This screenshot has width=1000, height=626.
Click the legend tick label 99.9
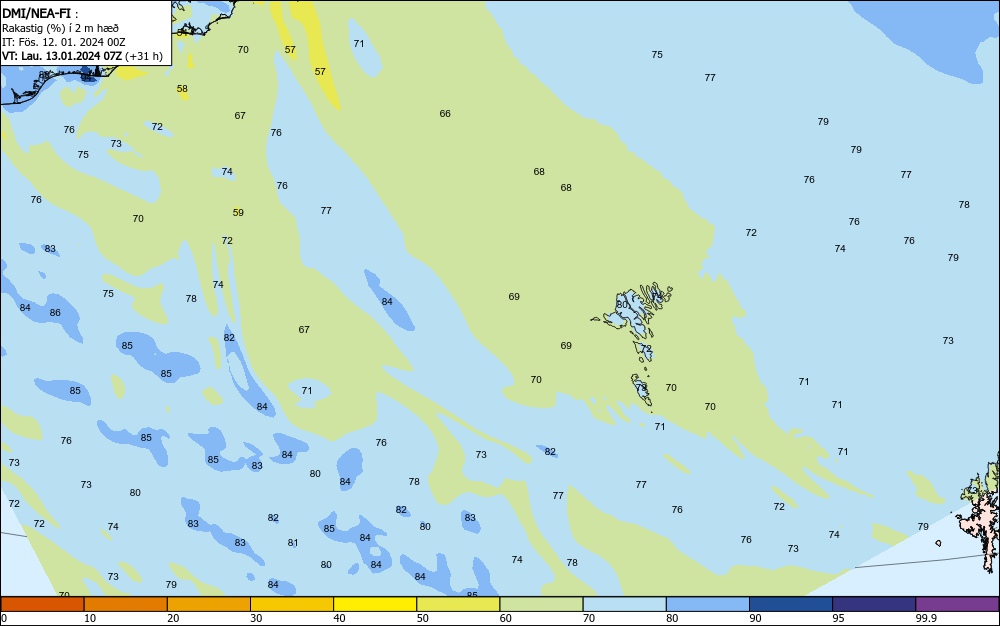point(926,618)
